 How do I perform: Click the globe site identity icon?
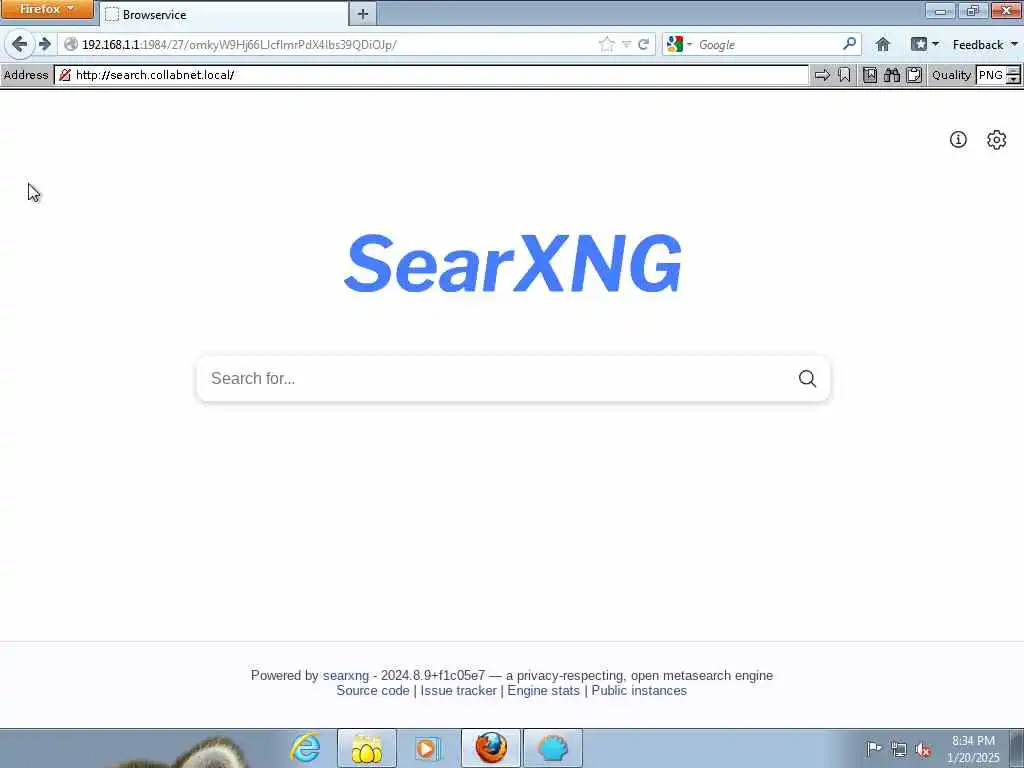tap(71, 44)
